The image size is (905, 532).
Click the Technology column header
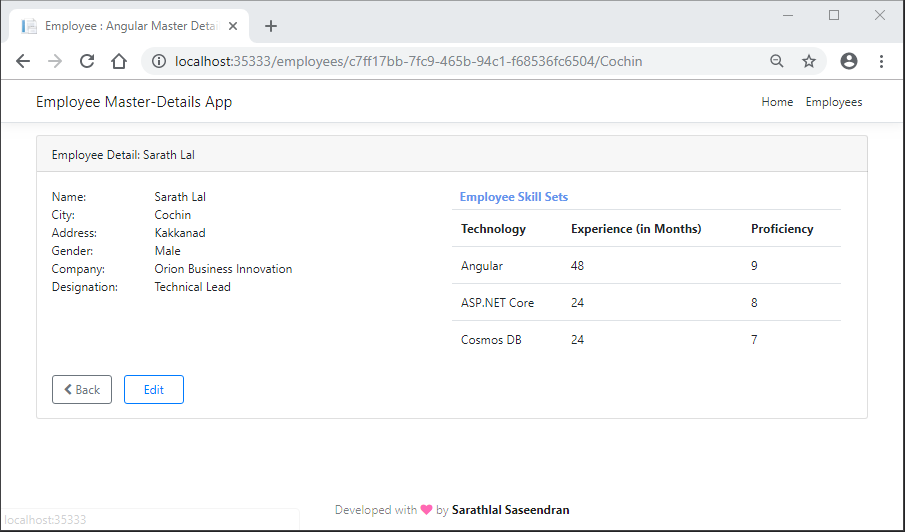493,229
